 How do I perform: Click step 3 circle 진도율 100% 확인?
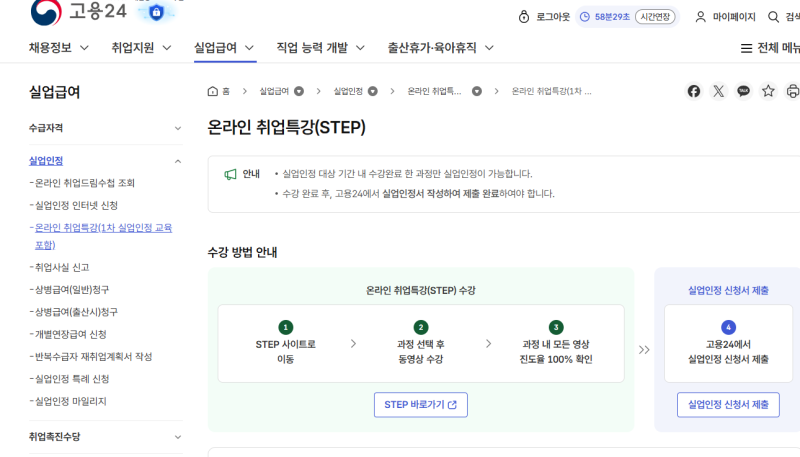[556, 327]
